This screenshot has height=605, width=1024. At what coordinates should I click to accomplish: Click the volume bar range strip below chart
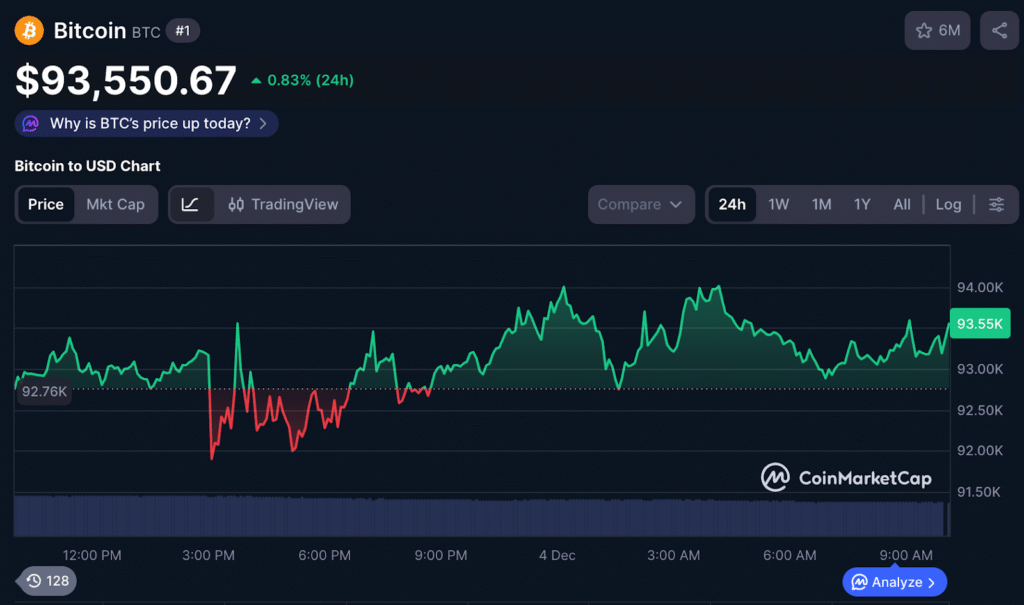coord(480,516)
